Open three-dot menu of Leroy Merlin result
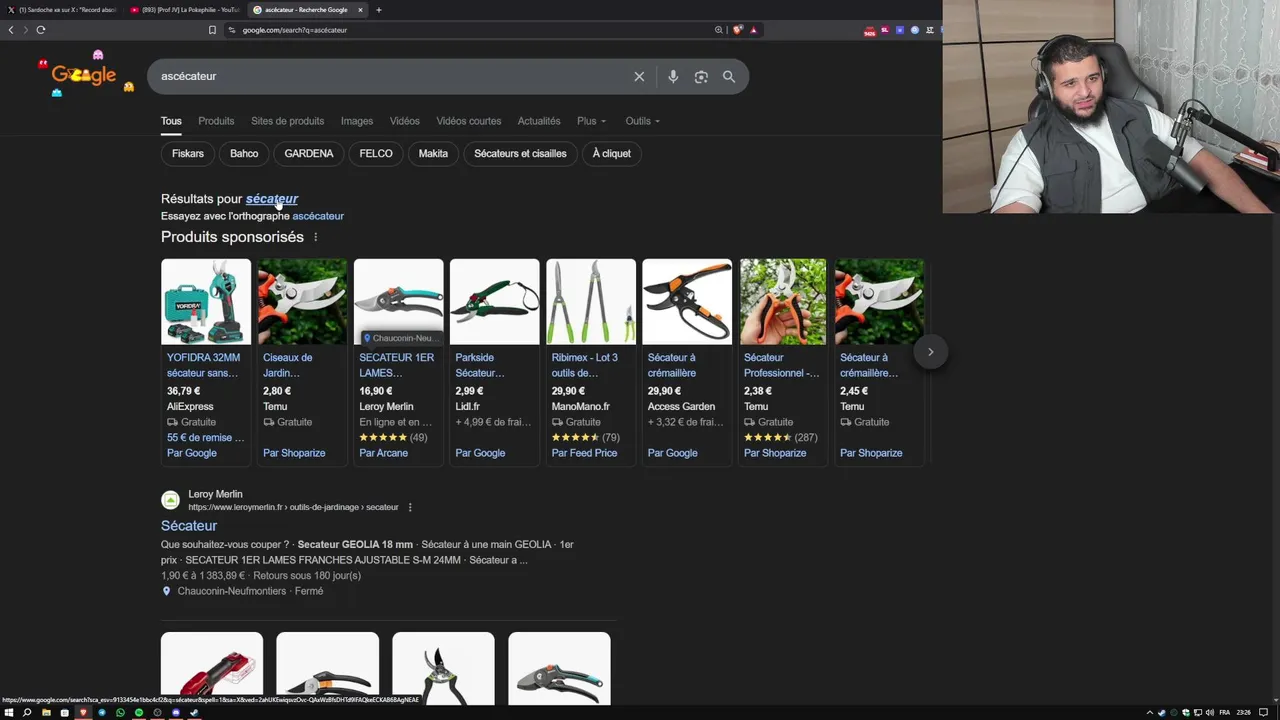This screenshot has width=1280, height=720. 410,507
